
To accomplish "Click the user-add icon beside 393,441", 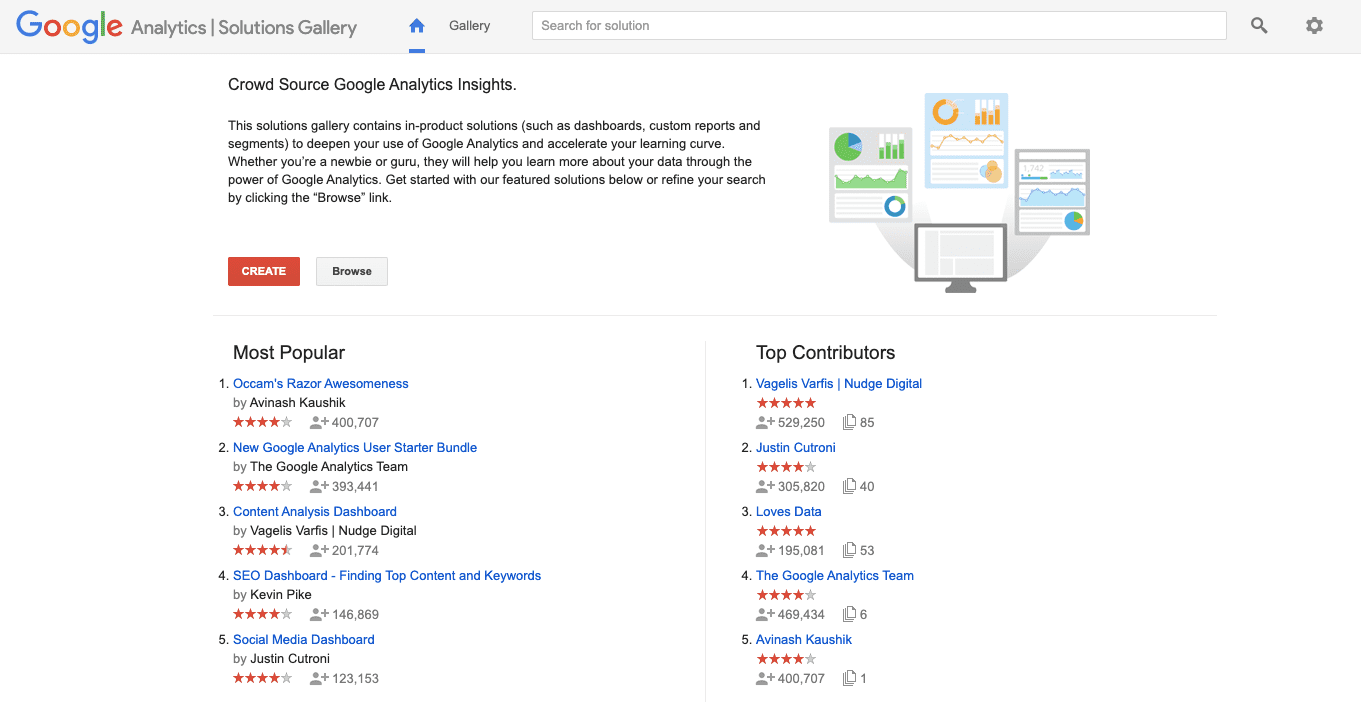I will click(319, 486).
